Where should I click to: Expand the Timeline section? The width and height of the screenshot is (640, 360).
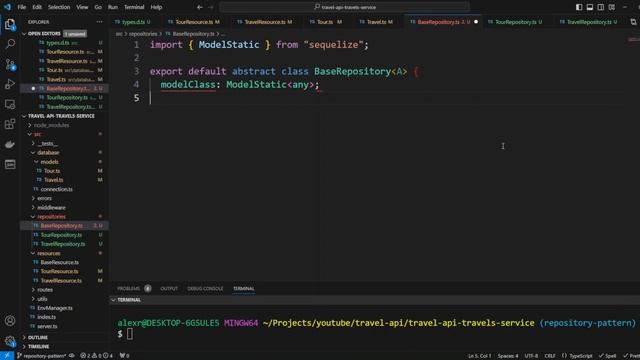[39, 347]
